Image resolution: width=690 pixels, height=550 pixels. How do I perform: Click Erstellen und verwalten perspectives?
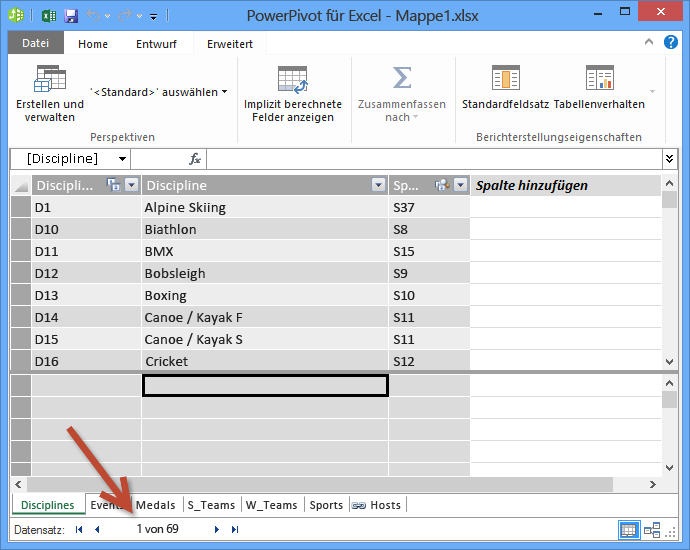point(50,94)
